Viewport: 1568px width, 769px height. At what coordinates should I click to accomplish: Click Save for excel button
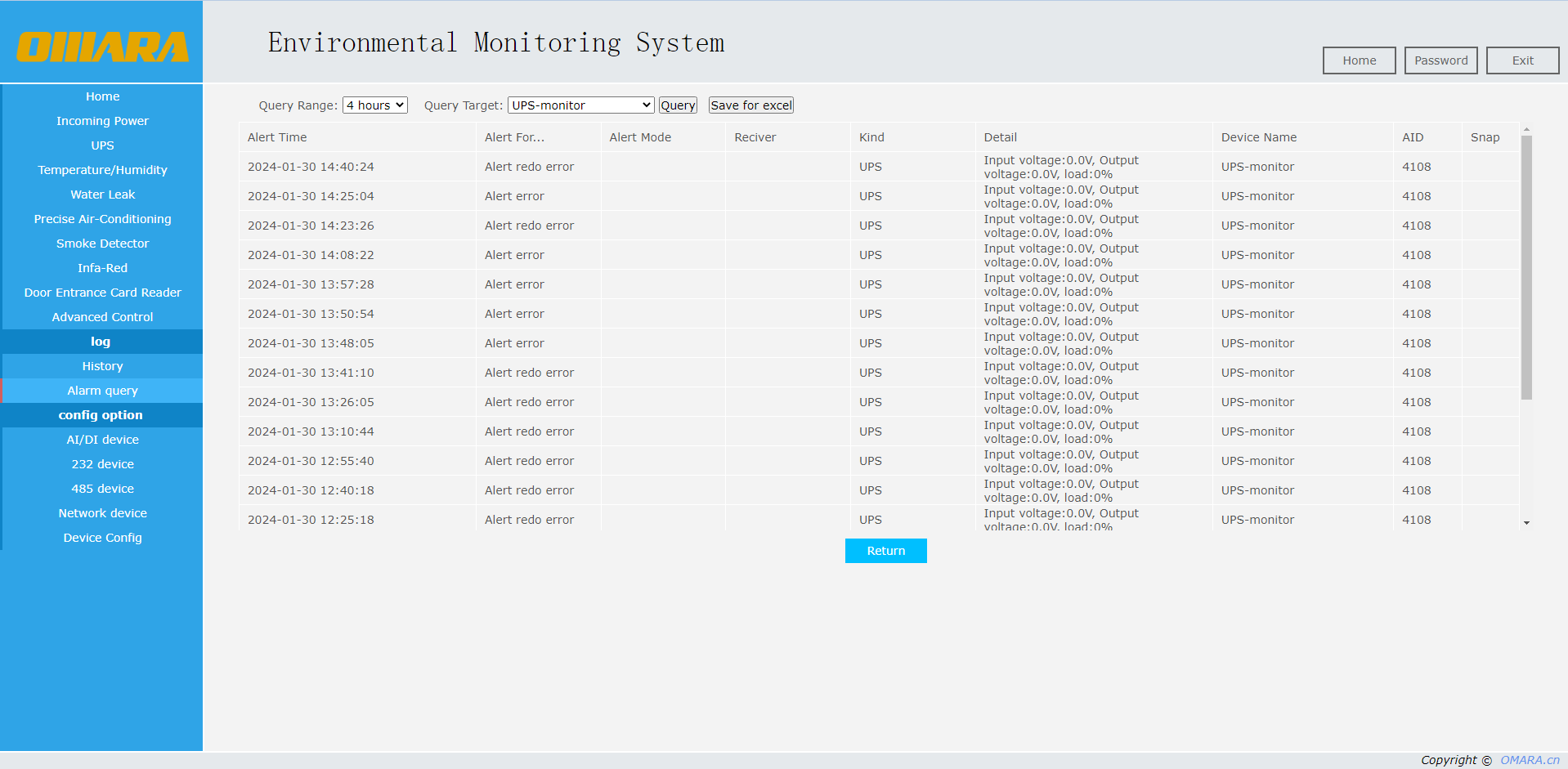tap(750, 105)
